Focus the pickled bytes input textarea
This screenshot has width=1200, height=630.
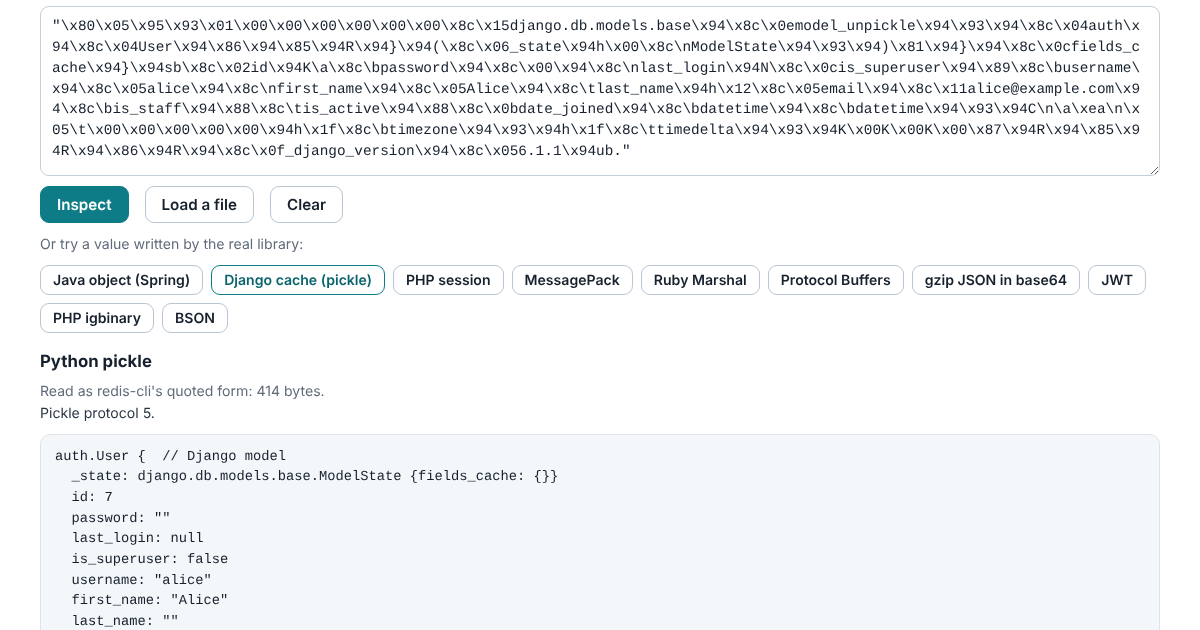[600, 91]
